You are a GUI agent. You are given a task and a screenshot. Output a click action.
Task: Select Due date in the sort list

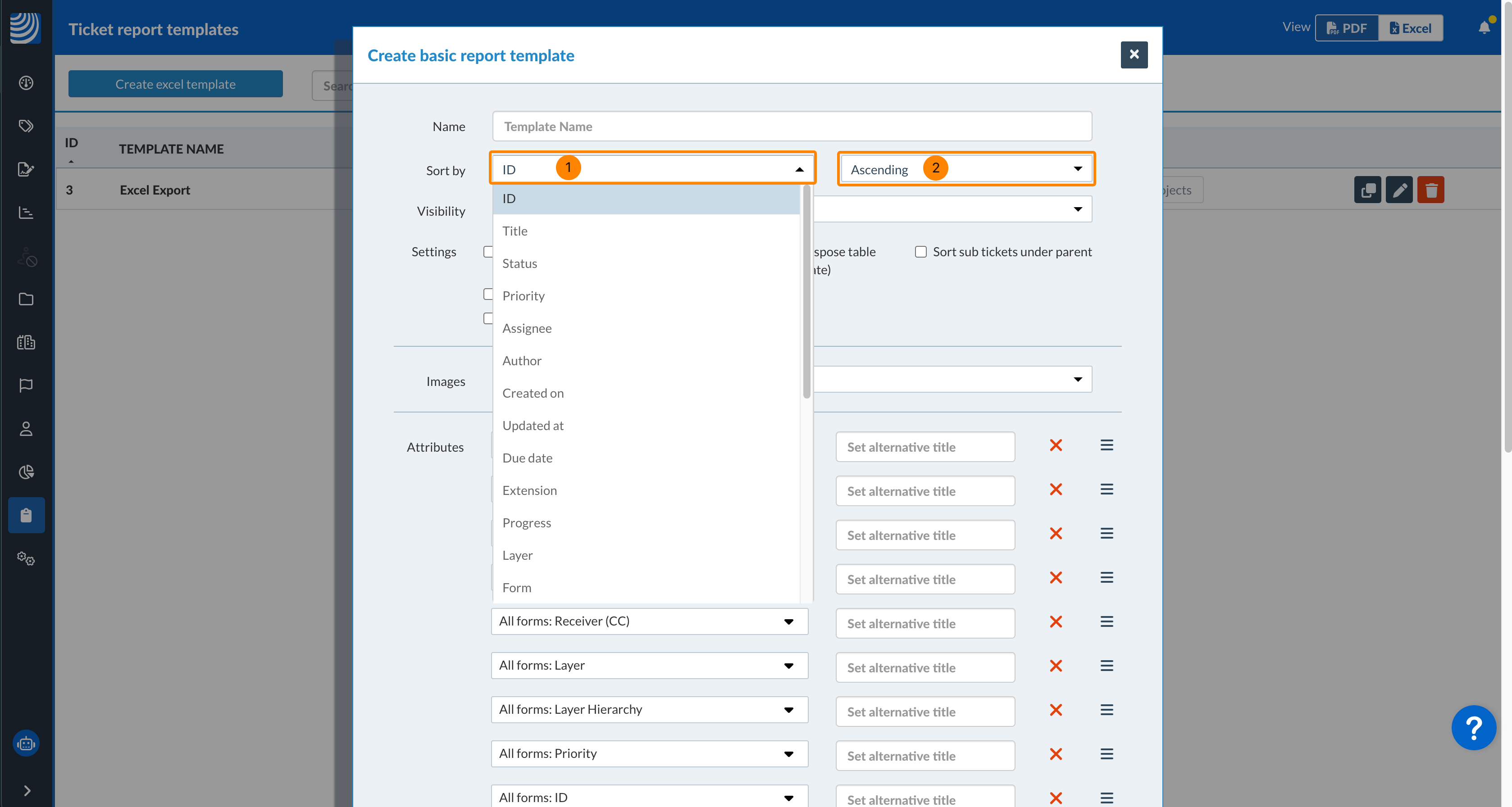[x=646, y=458]
